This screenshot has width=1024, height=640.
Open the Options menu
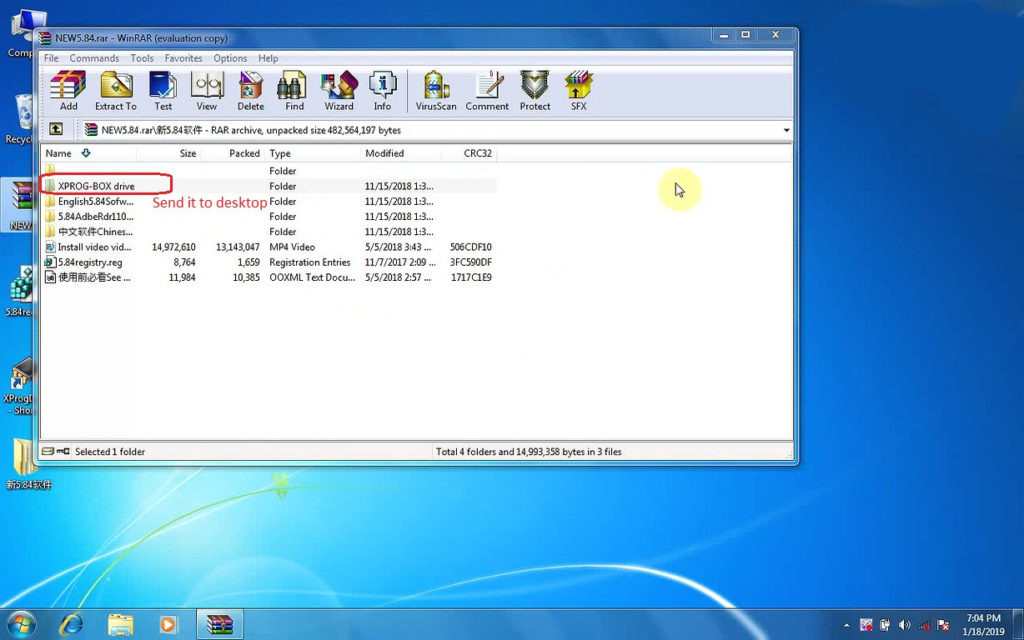click(231, 58)
